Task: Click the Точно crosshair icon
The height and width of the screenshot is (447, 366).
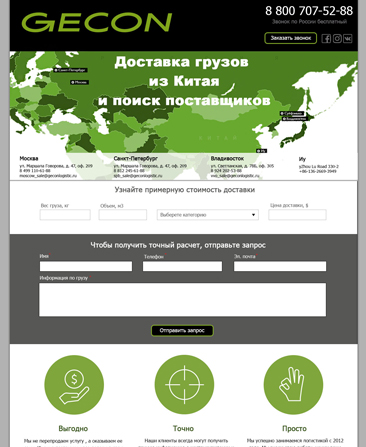Action: coord(184,385)
